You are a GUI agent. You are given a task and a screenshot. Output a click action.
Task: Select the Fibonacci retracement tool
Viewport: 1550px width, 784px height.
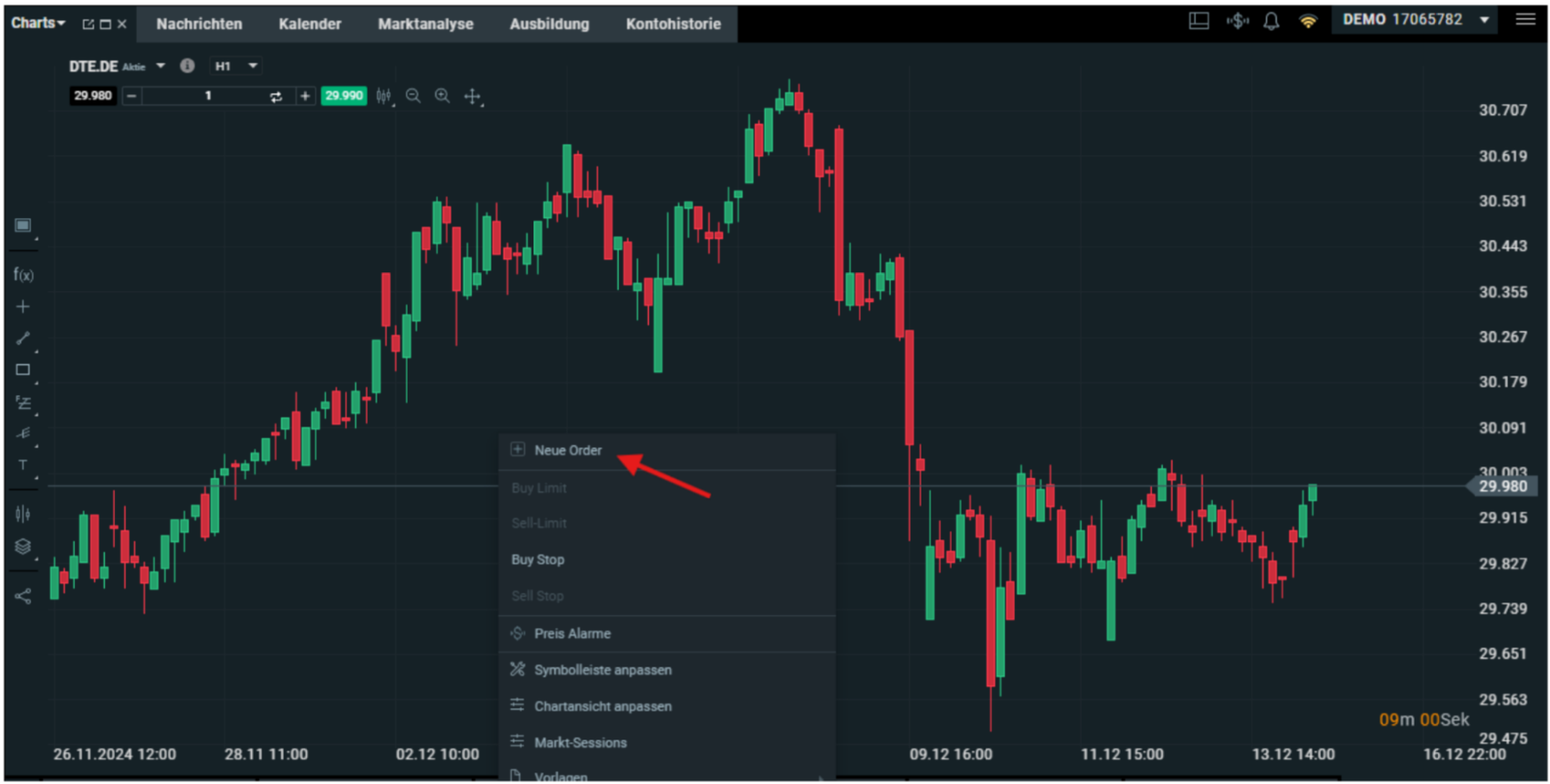point(23,402)
